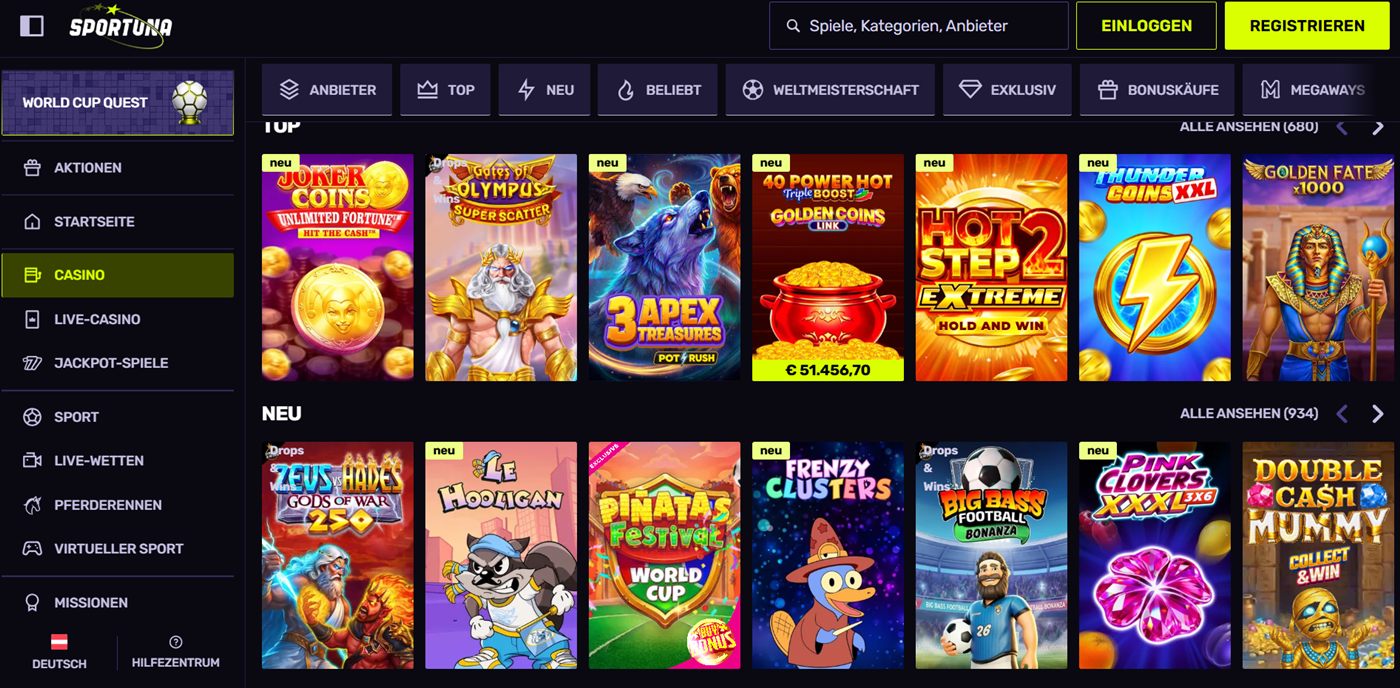This screenshot has width=1400, height=688.
Task: Open the Deutsch language selector
Action: pos(59,652)
